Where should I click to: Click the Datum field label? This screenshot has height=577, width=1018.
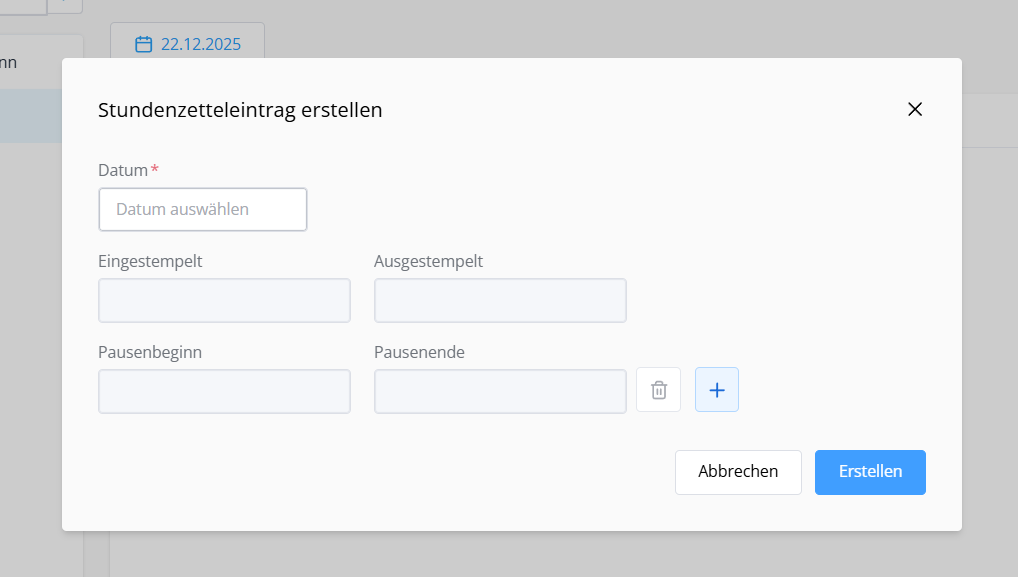(x=123, y=170)
